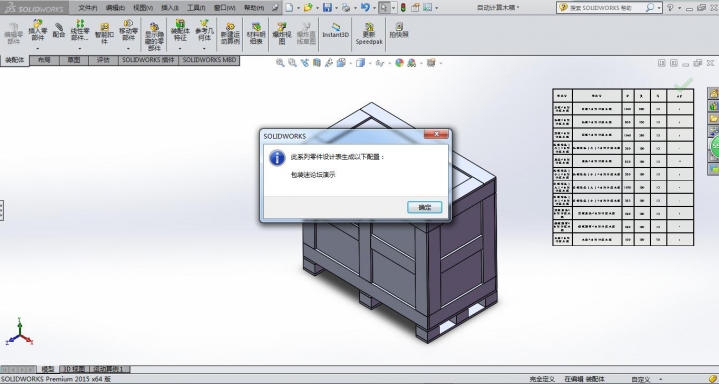
Task: Expand the 装配体特征 dropdown arrow
Action: point(180,48)
